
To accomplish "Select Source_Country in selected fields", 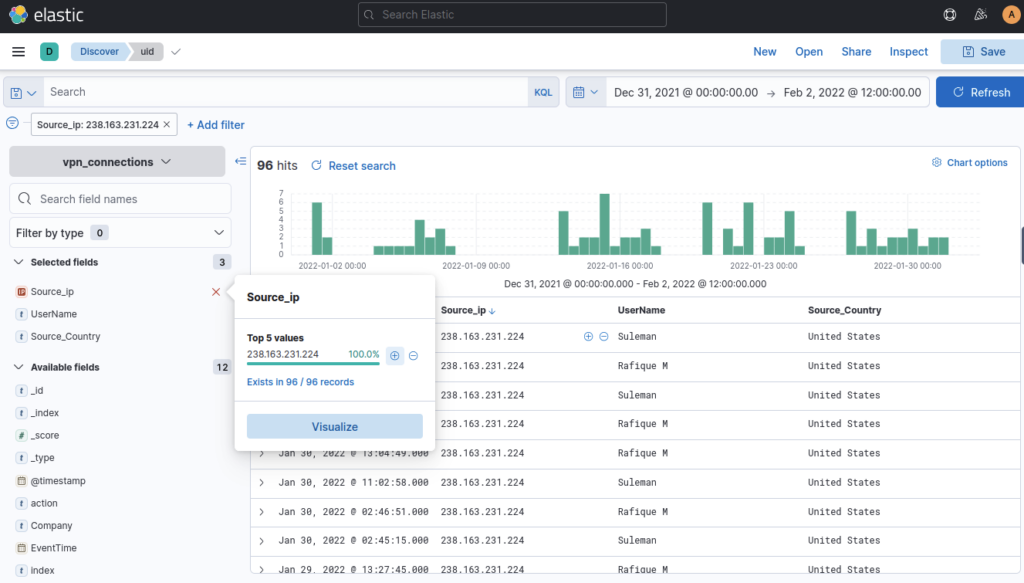I will [65, 337].
